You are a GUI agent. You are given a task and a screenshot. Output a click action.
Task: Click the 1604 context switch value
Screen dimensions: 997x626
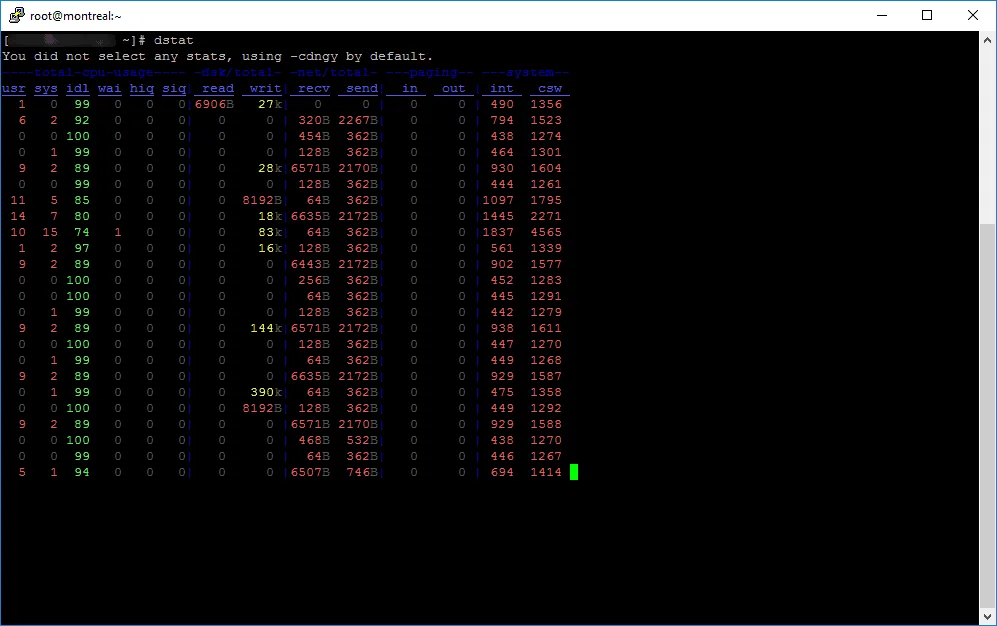546,168
